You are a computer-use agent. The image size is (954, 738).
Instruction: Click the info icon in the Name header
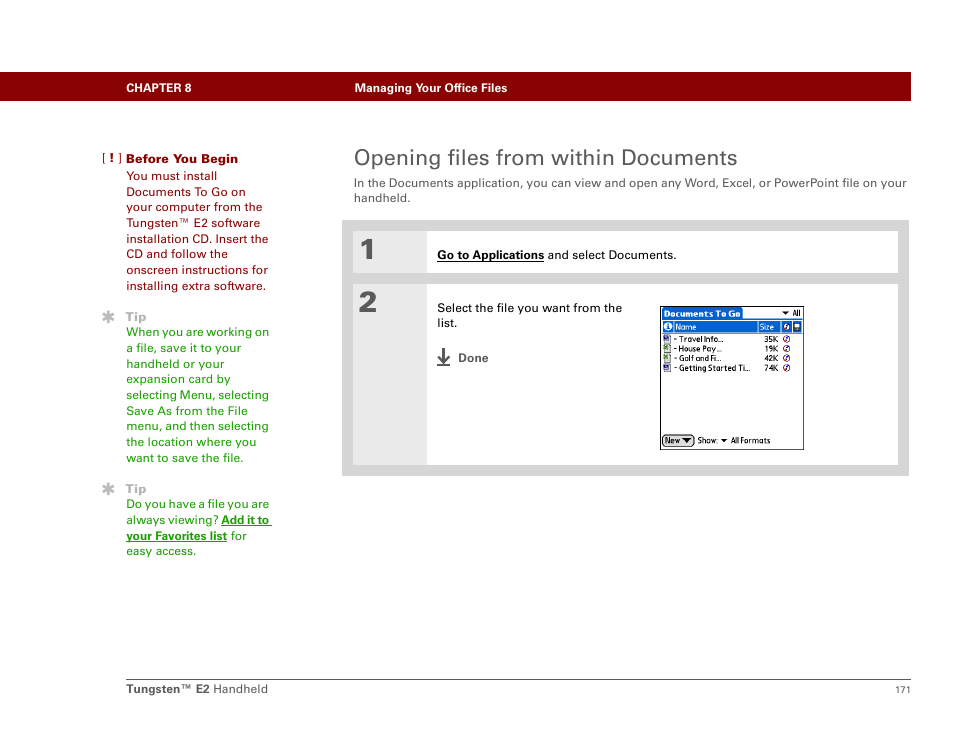point(668,327)
